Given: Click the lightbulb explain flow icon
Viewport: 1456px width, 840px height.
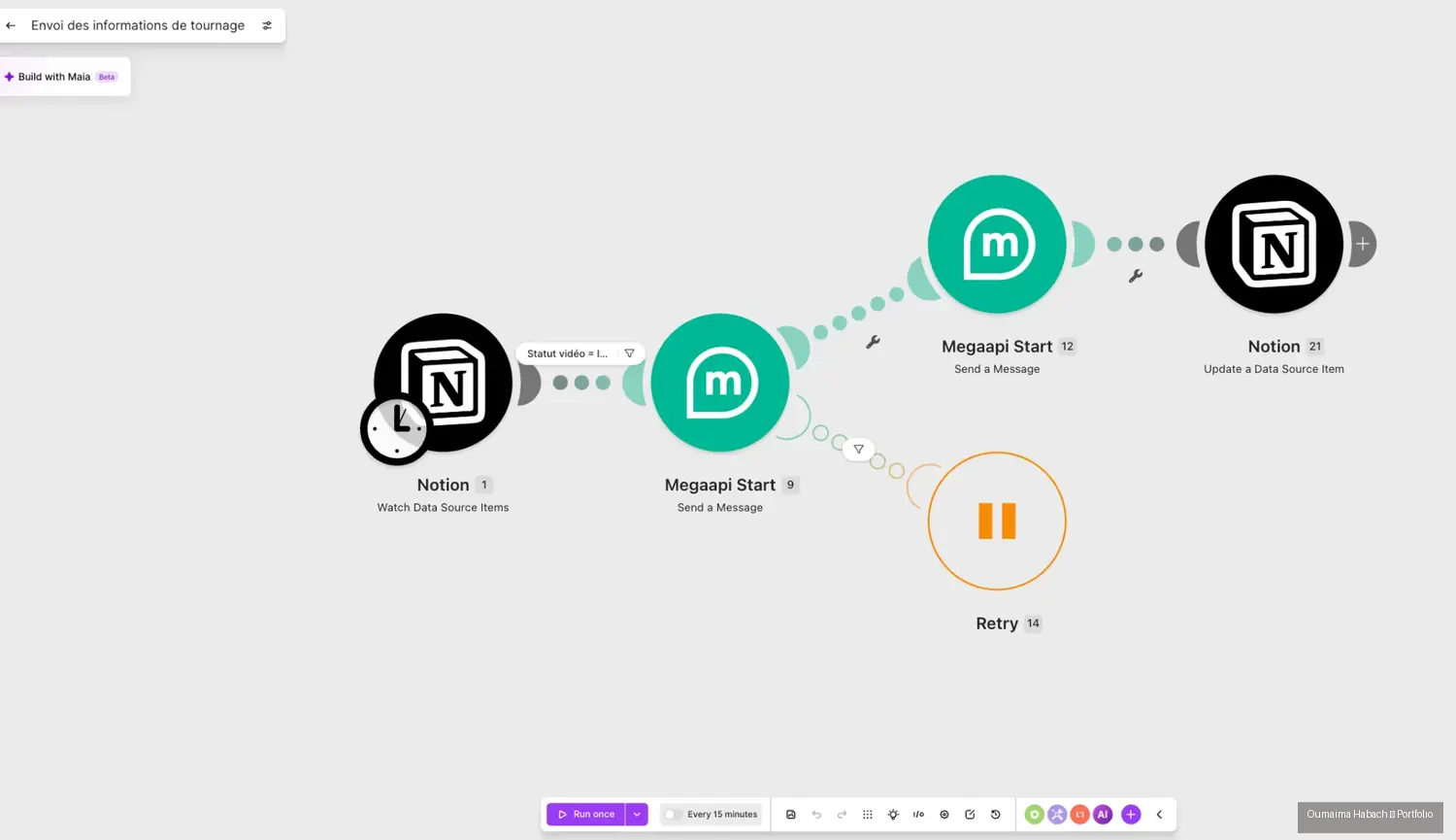Looking at the screenshot, I should pyautogui.click(x=893, y=815).
